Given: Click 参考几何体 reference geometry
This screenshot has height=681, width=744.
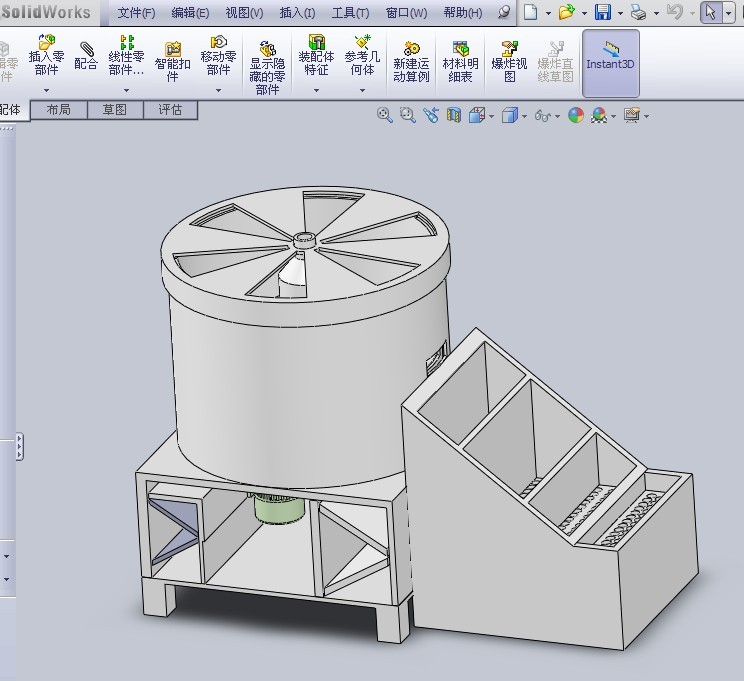Looking at the screenshot, I should (362, 56).
